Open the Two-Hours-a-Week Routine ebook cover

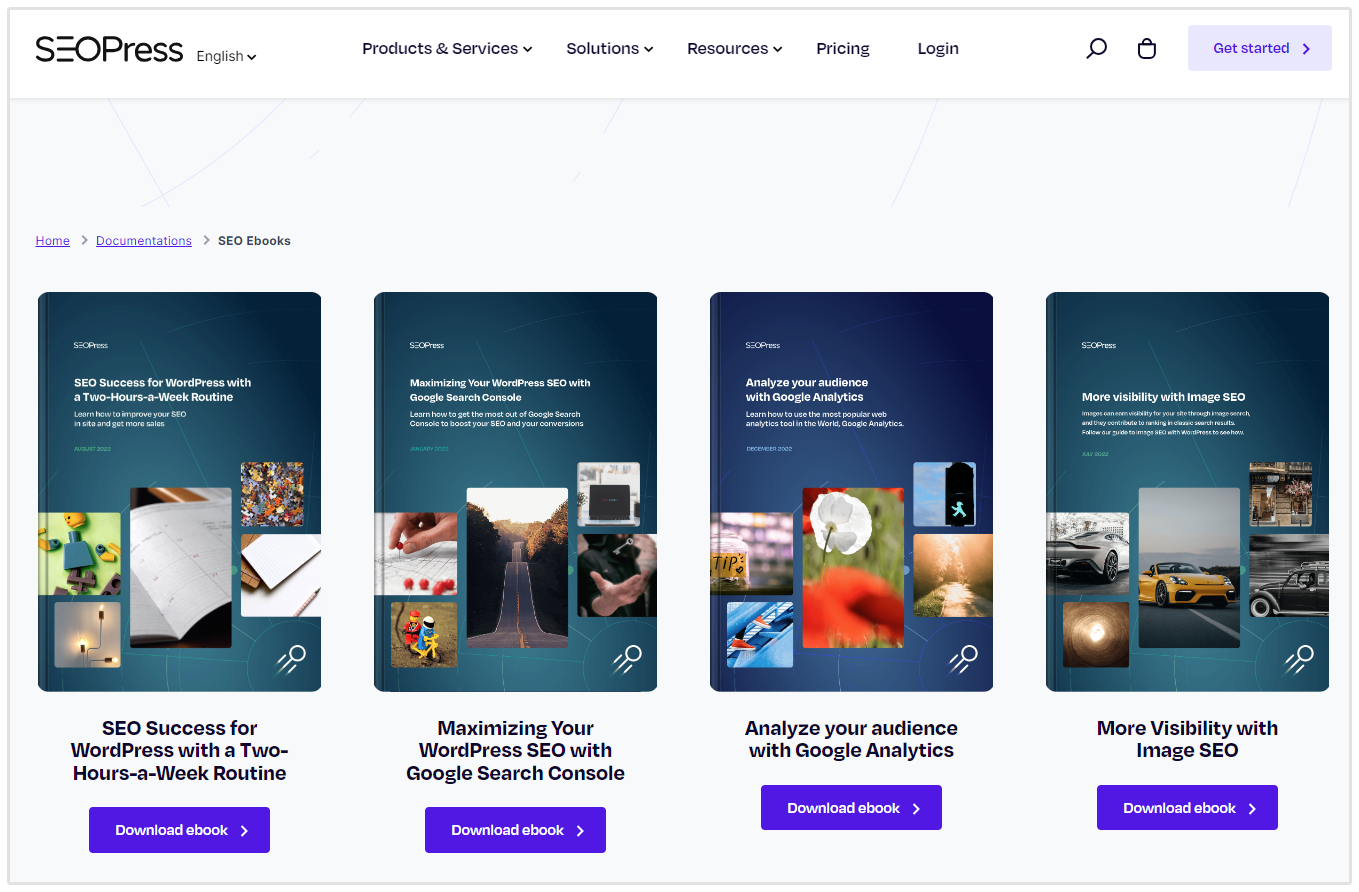pos(180,492)
